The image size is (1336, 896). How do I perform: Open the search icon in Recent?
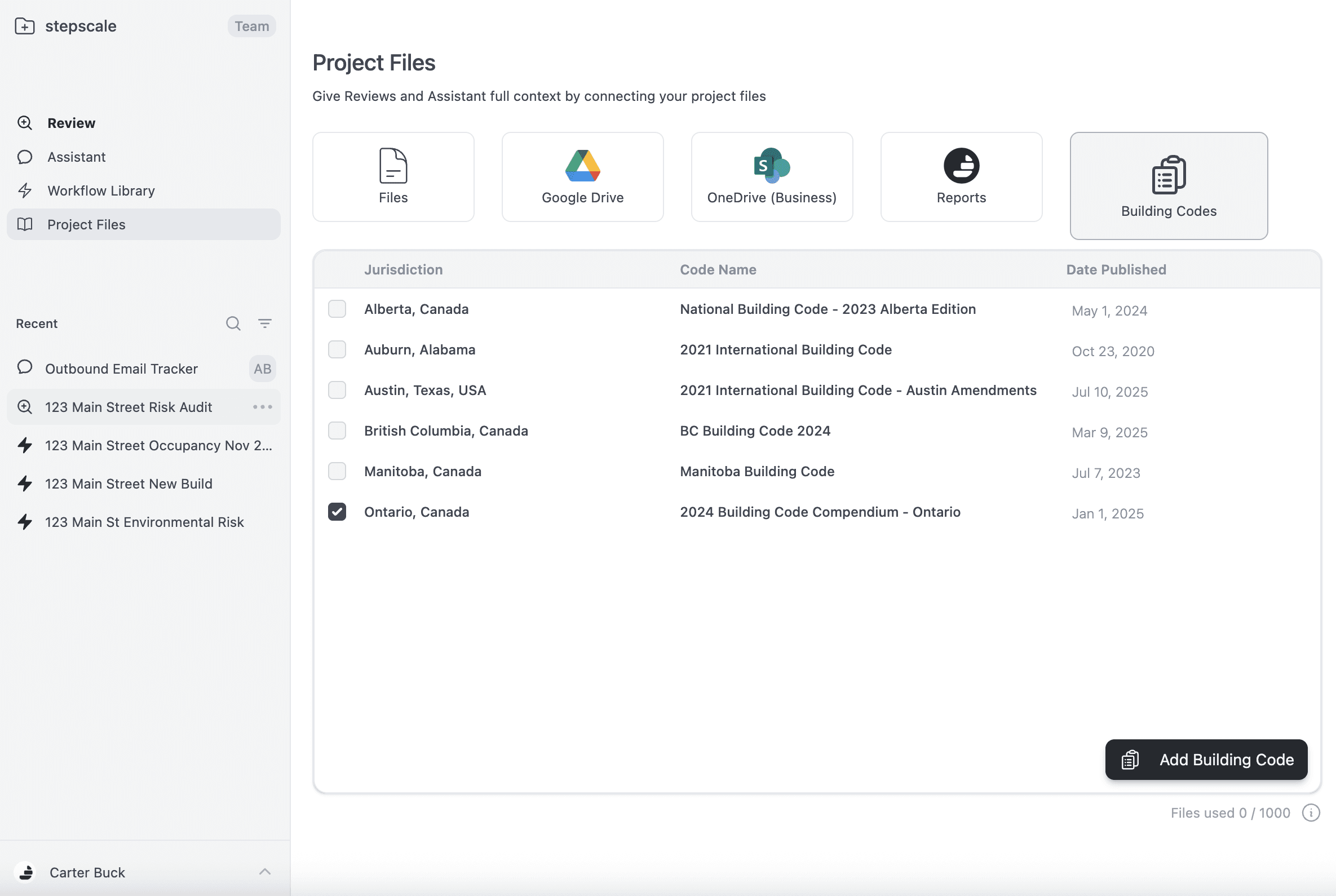[233, 323]
